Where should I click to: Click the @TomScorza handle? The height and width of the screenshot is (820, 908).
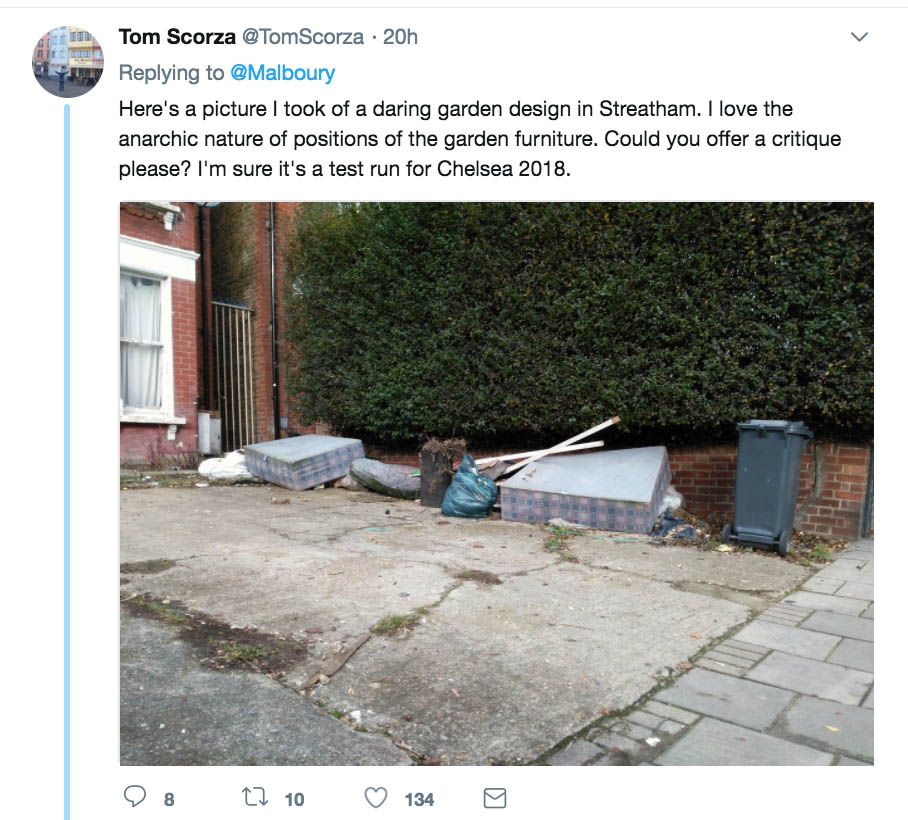click(303, 37)
